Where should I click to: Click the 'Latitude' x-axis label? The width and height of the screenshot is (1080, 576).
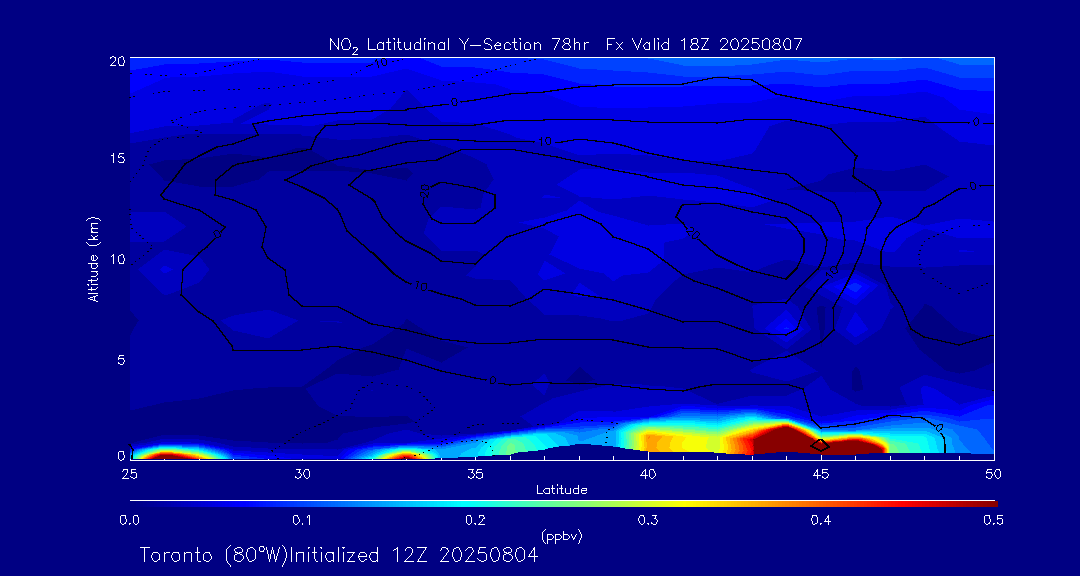tap(561, 490)
